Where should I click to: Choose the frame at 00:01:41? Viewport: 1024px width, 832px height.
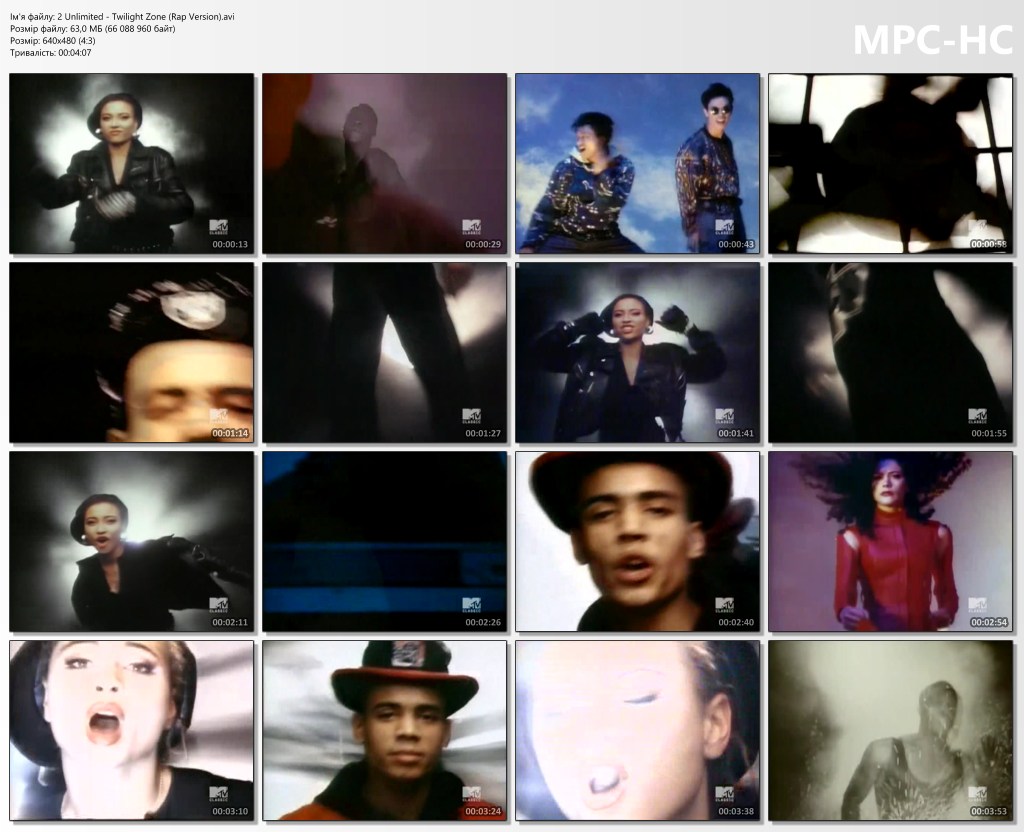[x=637, y=353]
